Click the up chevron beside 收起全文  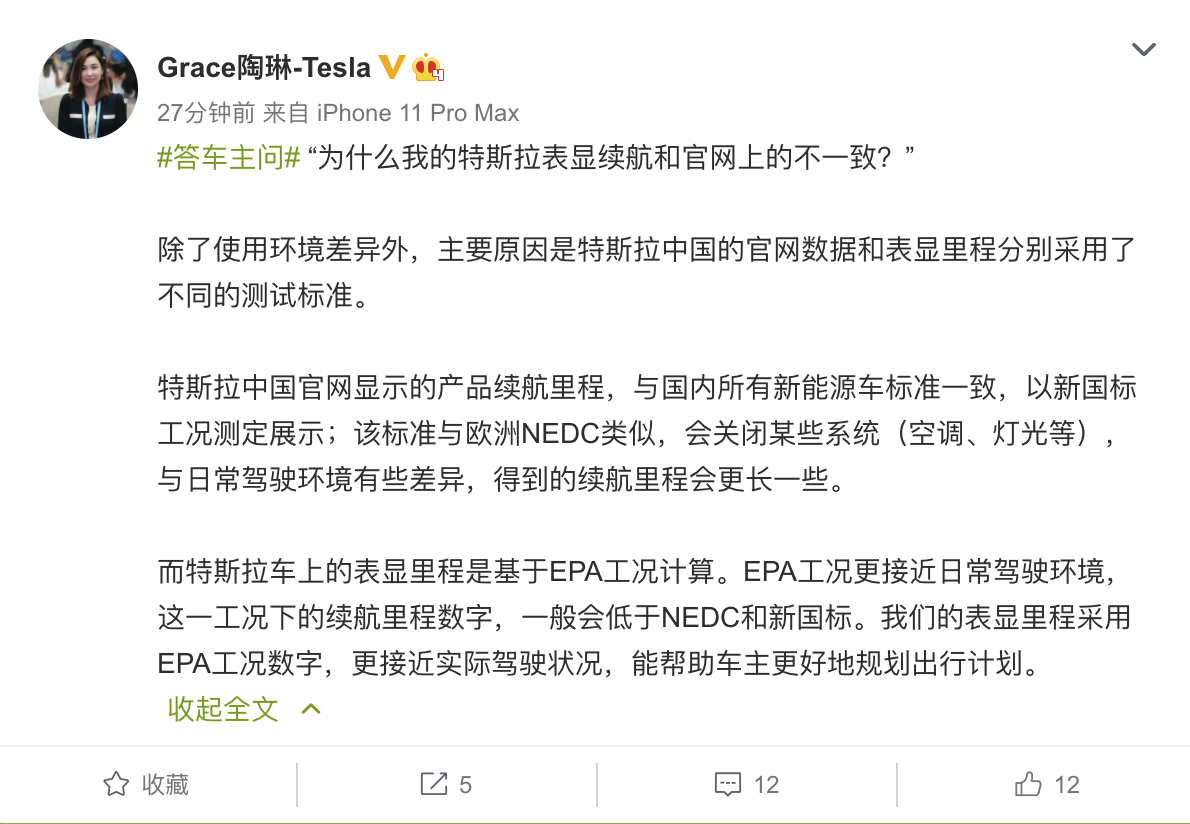(311, 709)
